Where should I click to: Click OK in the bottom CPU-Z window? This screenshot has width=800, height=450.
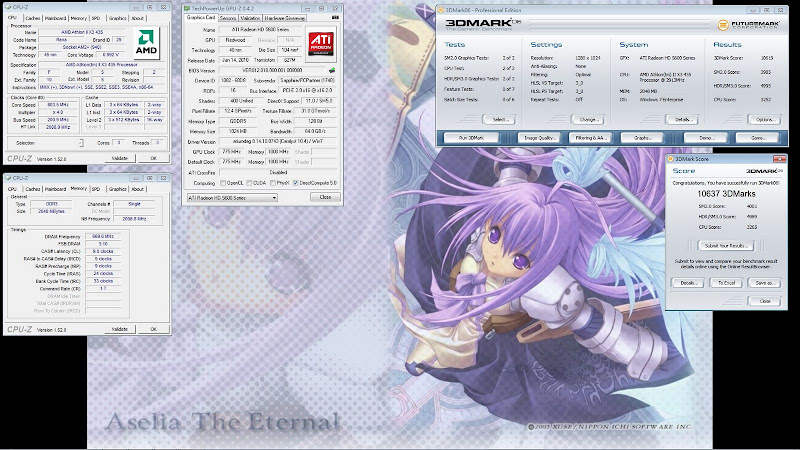click(154, 329)
